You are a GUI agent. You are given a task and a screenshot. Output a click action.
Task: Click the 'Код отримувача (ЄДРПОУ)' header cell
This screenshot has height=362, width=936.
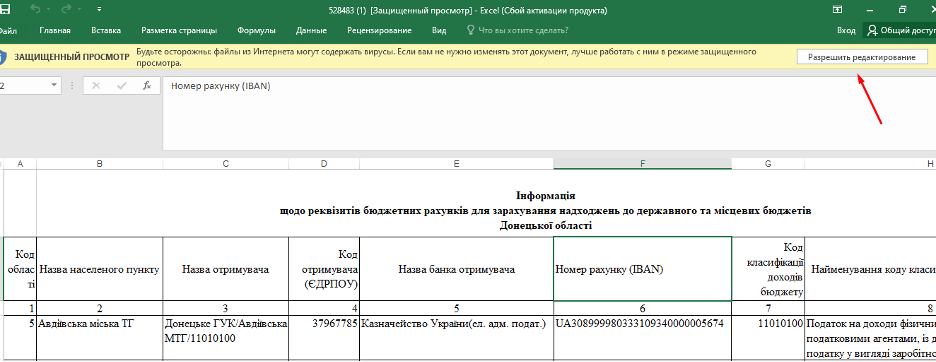pos(324,269)
